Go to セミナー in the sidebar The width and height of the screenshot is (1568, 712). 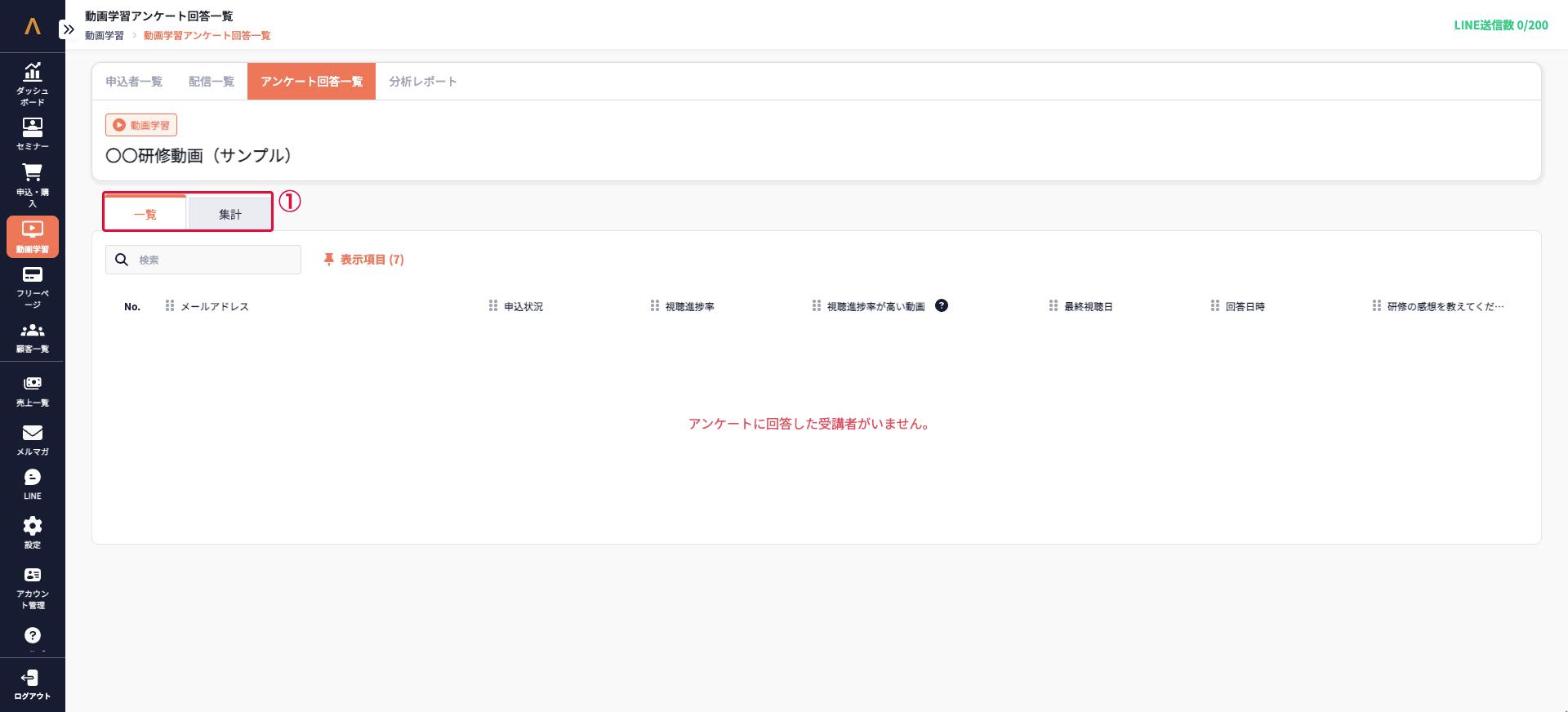32,134
